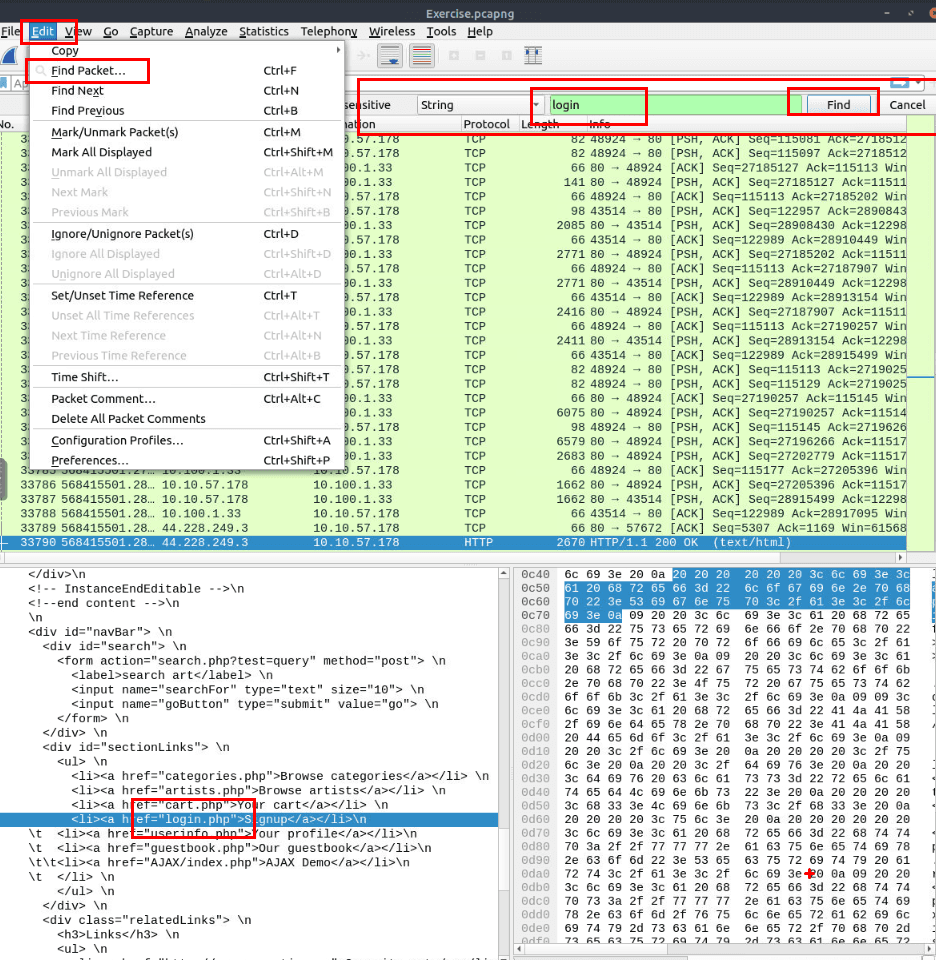Screen dimensions: 936x960
Task: Toggle the colorize packet list icon
Action: [x=422, y=56]
